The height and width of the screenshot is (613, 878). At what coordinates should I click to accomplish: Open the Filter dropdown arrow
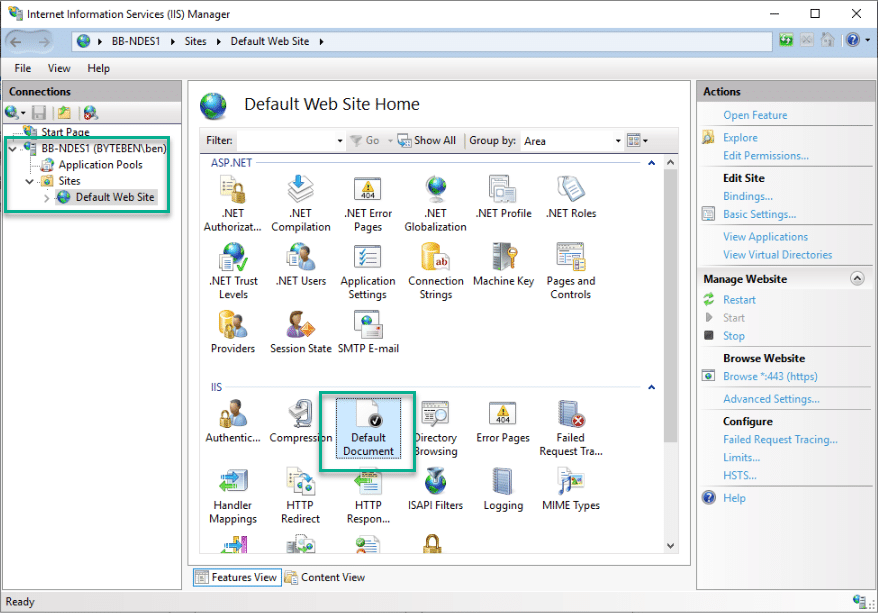click(340, 141)
